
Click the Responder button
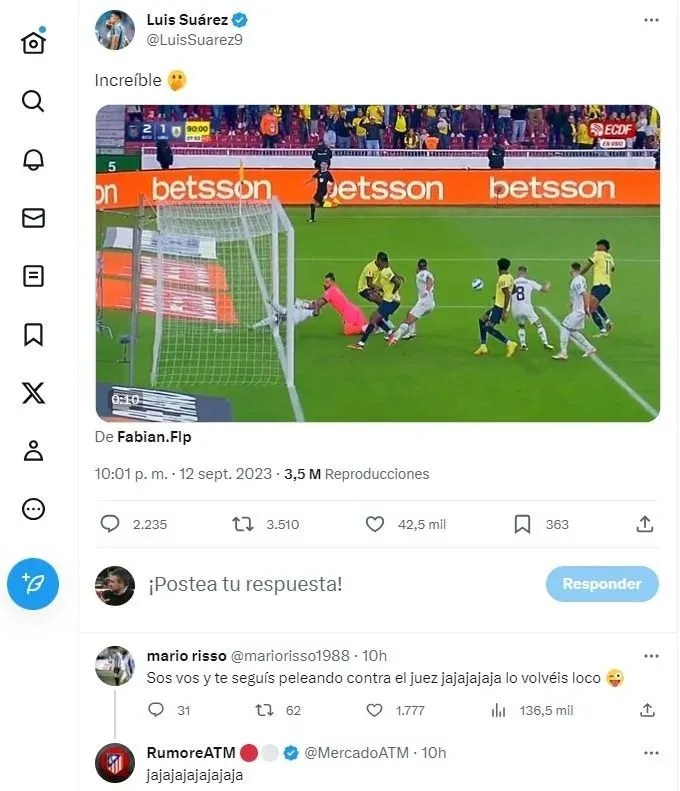(602, 584)
